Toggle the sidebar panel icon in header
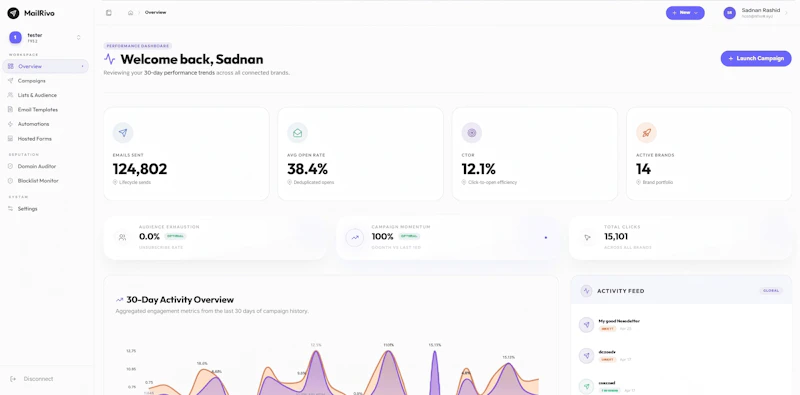Image resolution: width=800 pixels, height=395 pixels. pyautogui.click(x=109, y=13)
